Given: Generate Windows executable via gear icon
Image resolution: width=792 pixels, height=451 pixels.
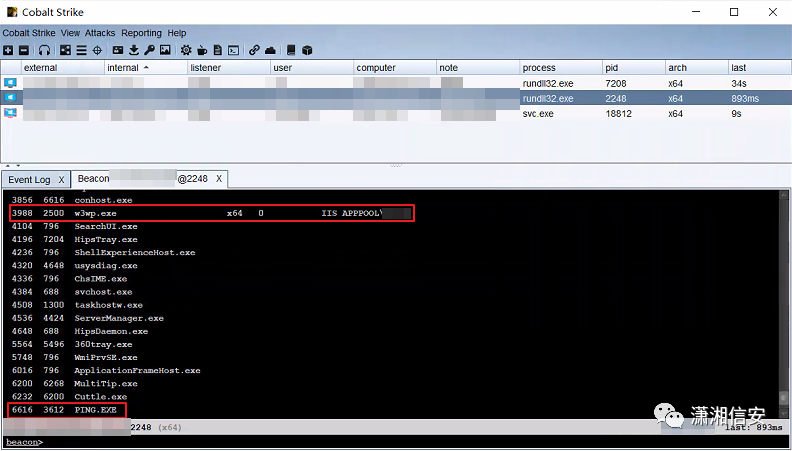Looking at the screenshot, I should (x=186, y=50).
